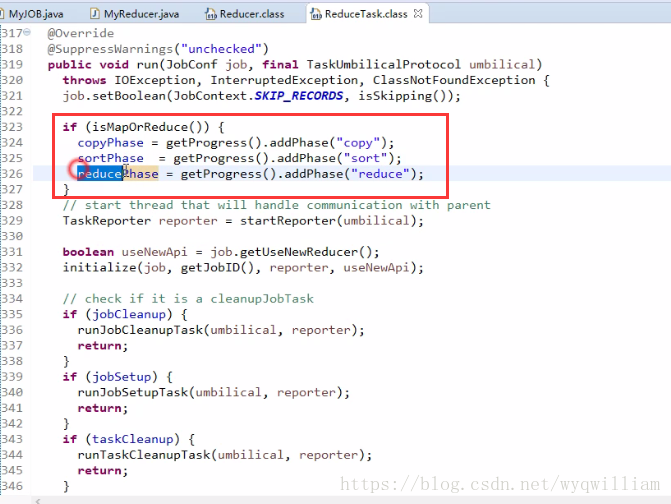Click the start thread comment on line 328

(x=276, y=205)
